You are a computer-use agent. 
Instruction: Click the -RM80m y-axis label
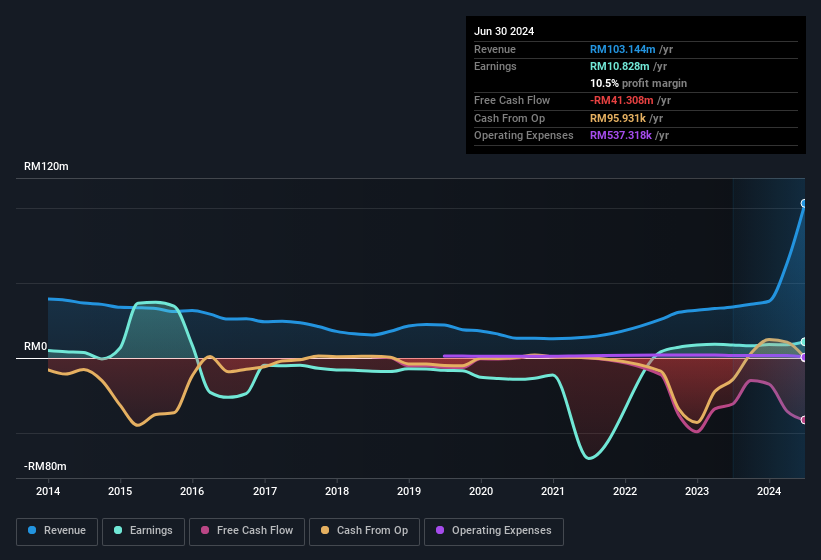[x=45, y=466]
